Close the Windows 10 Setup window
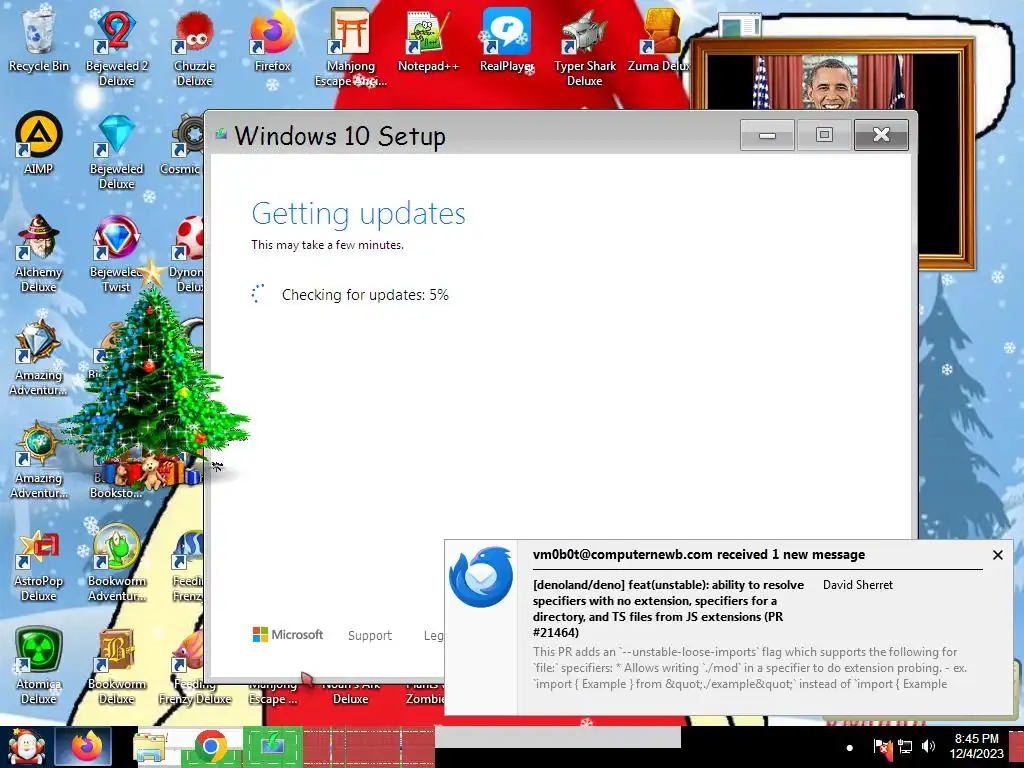 point(881,135)
